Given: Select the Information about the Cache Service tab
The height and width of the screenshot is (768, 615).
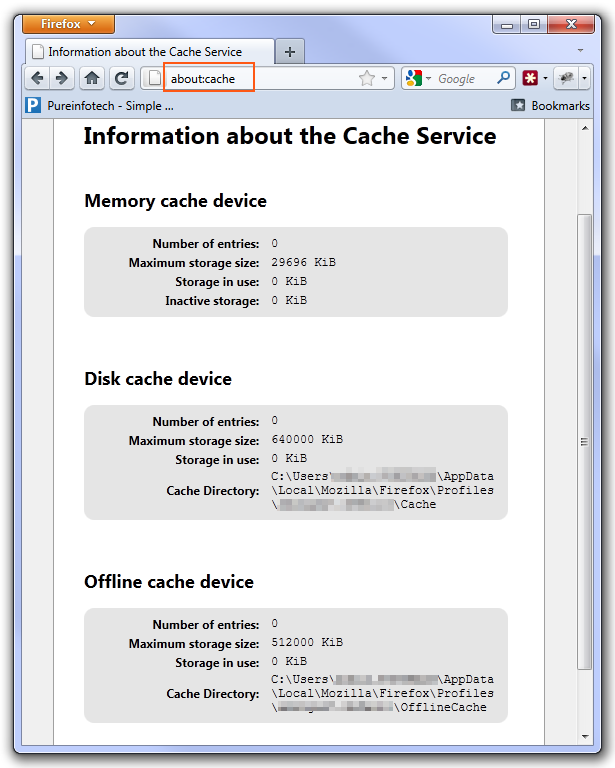Looking at the screenshot, I should click(149, 51).
